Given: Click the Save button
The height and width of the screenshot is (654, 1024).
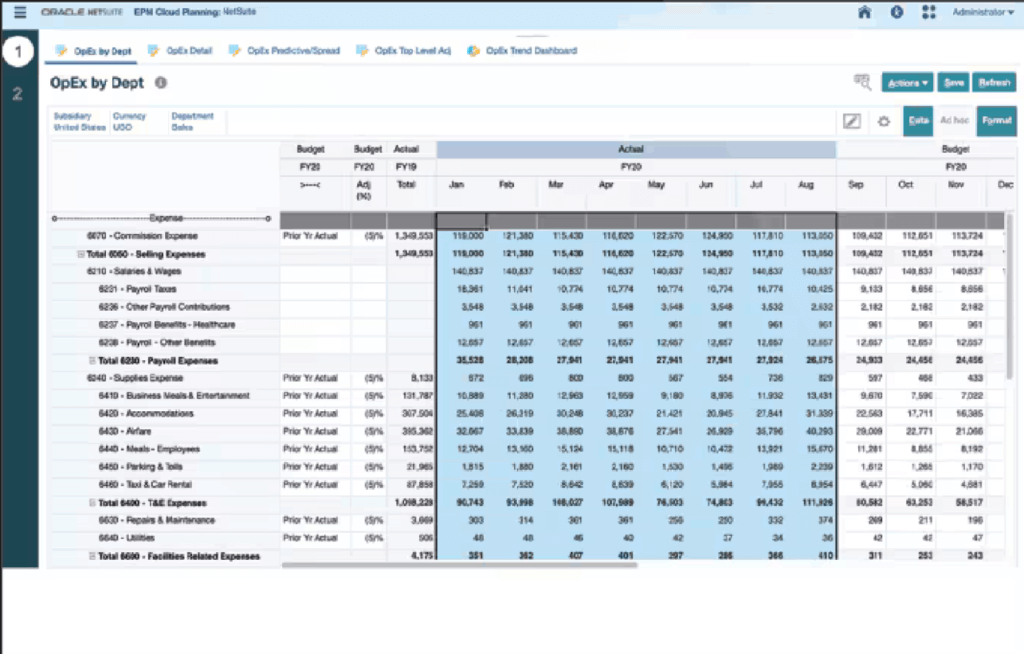Looking at the screenshot, I should tap(954, 83).
